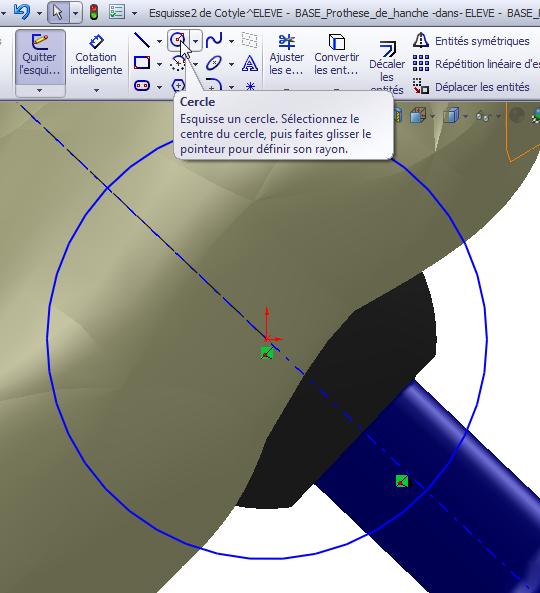Image resolution: width=540 pixels, height=593 pixels.
Task: Toggle the Select cursor tool
Action: tap(58, 12)
